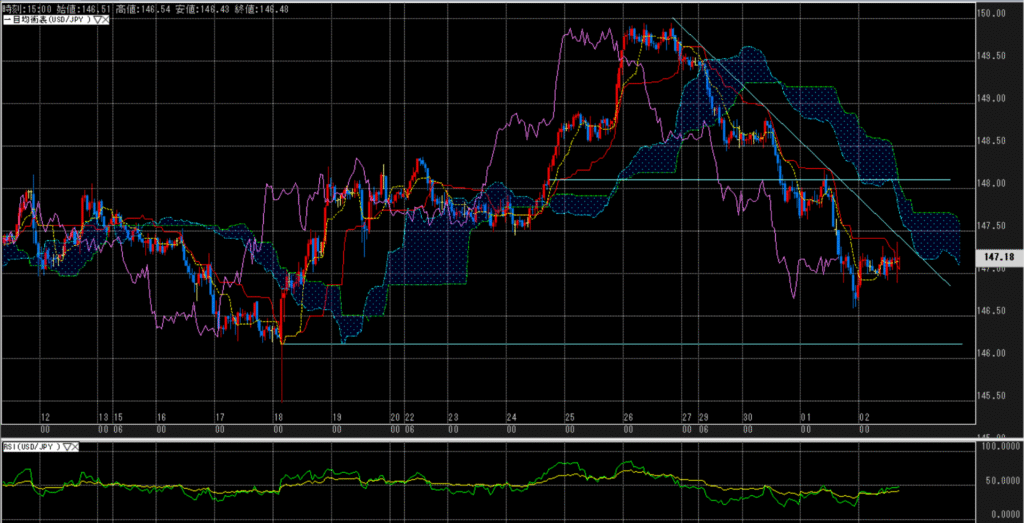Screen dimensions: 1024x523
Task: Click the 一目均衡表(USD/JPY) indicator label
Action: [45, 18]
